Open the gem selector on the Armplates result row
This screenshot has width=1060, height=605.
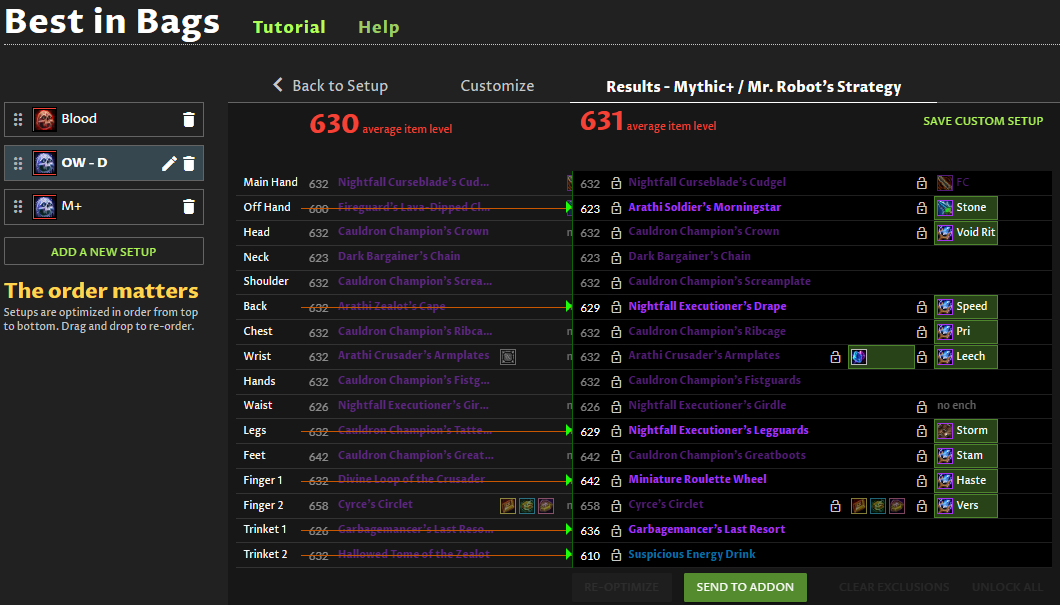click(x=881, y=357)
